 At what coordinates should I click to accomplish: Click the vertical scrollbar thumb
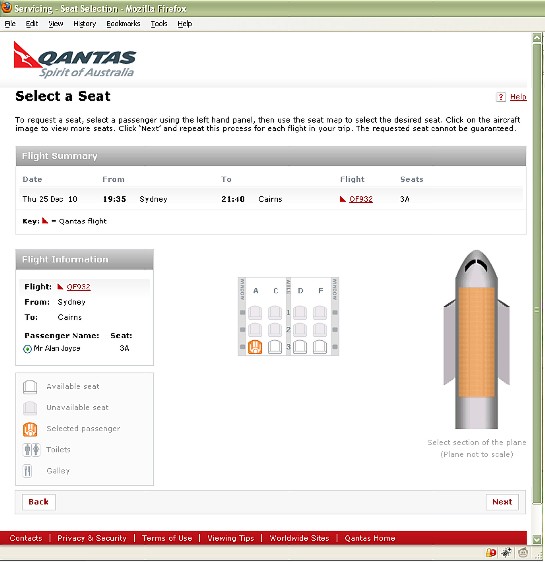pyautogui.click(x=536, y=273)
